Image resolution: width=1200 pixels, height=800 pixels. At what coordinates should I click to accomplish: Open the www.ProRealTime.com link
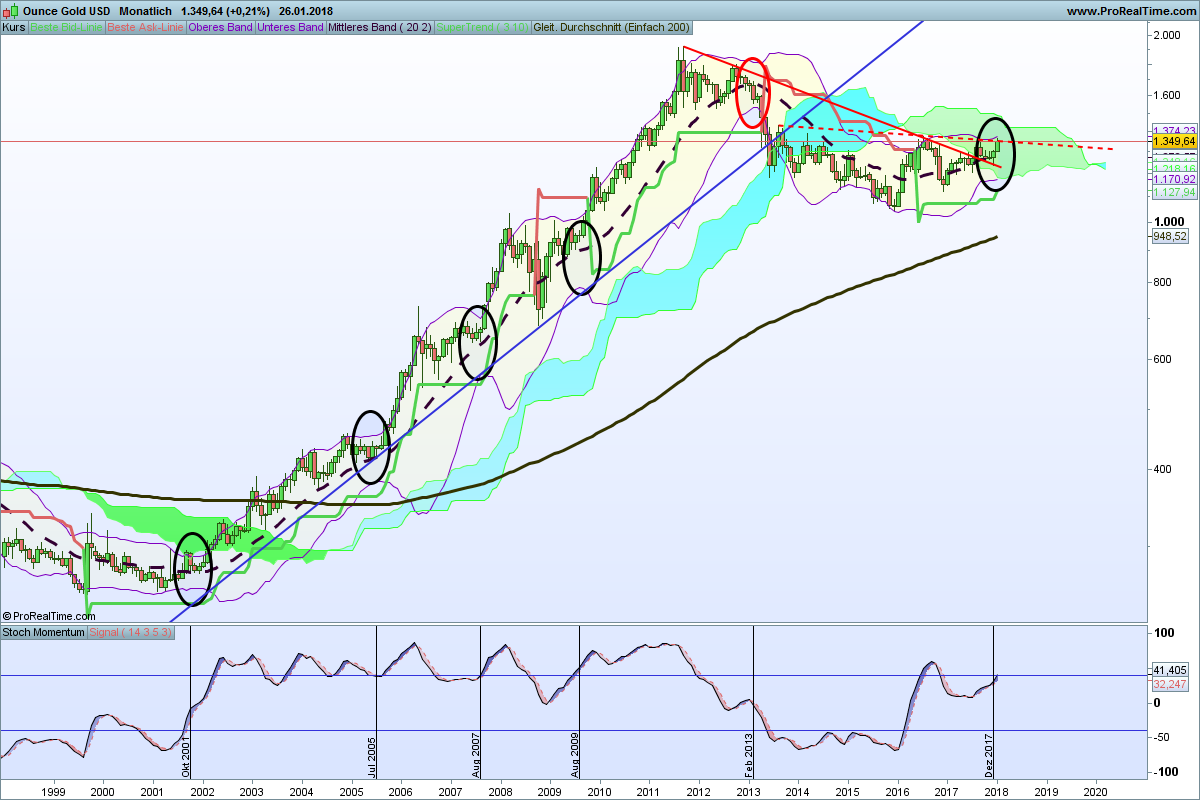1130,11
